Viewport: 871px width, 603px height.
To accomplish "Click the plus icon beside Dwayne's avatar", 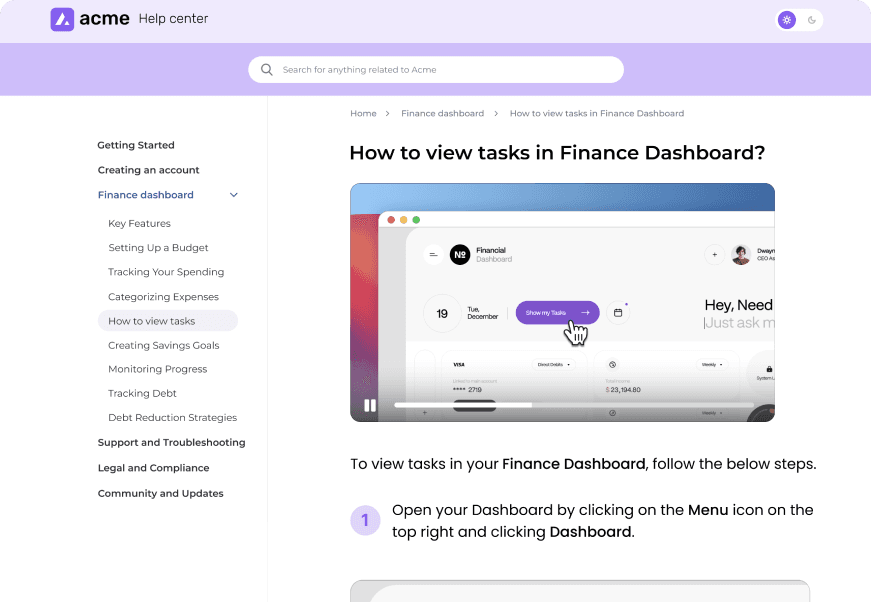I will [714, 254].
